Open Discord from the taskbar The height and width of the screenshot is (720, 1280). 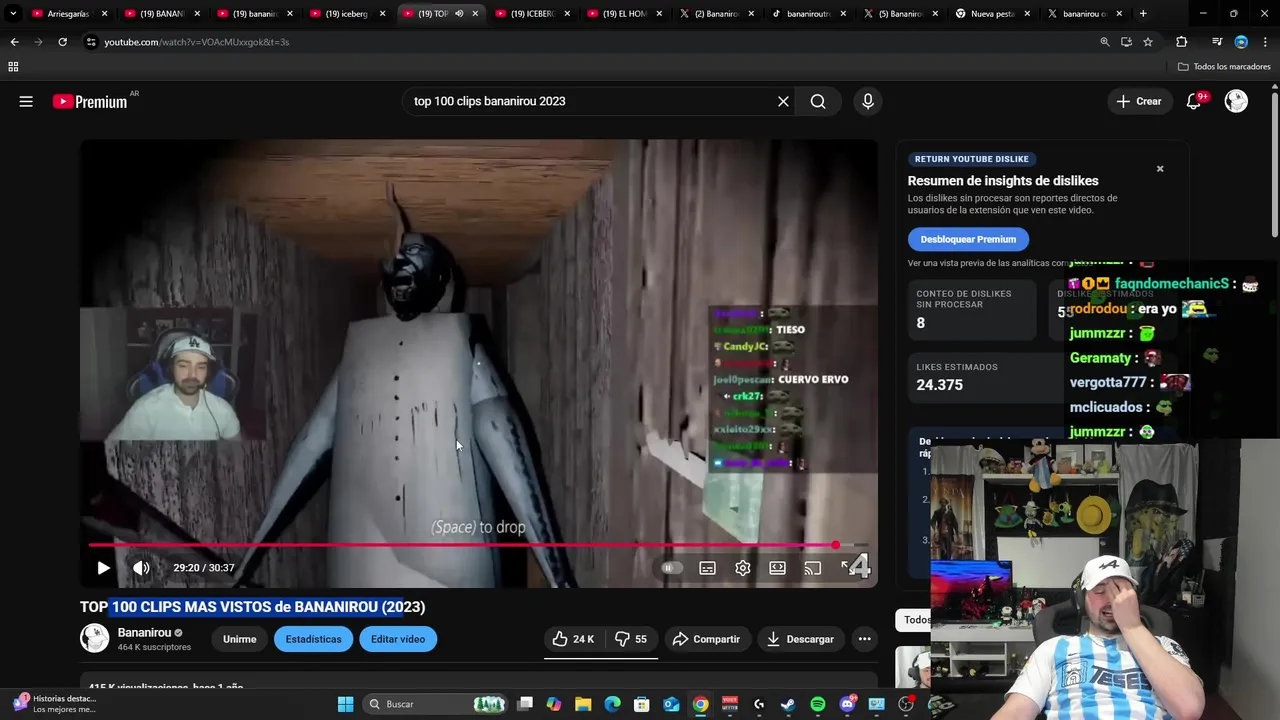tap(847, 704)
